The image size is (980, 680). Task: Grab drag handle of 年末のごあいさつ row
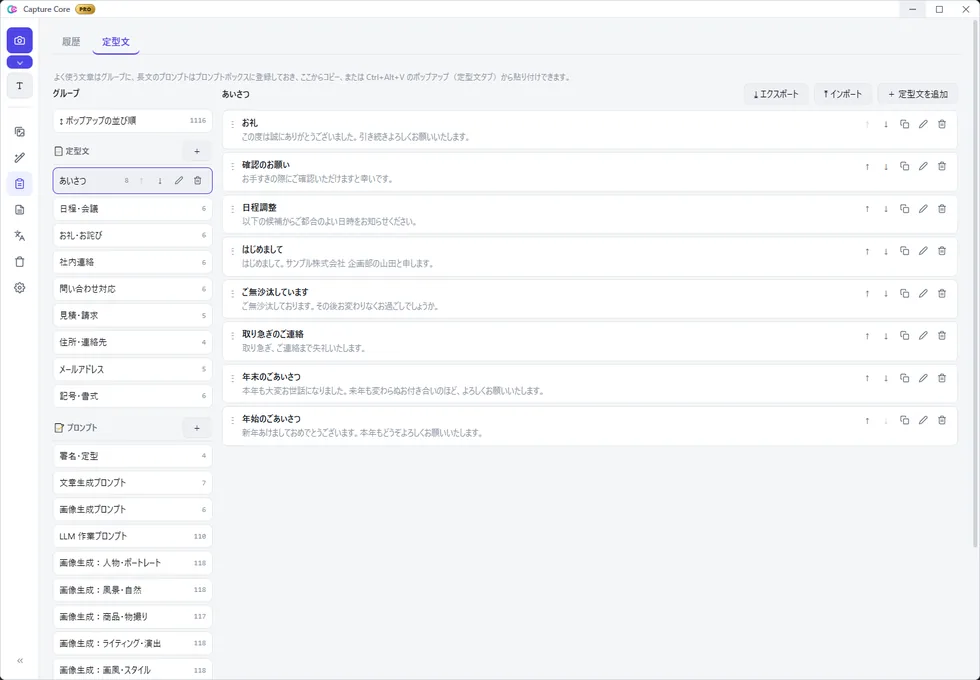point(232,378)
